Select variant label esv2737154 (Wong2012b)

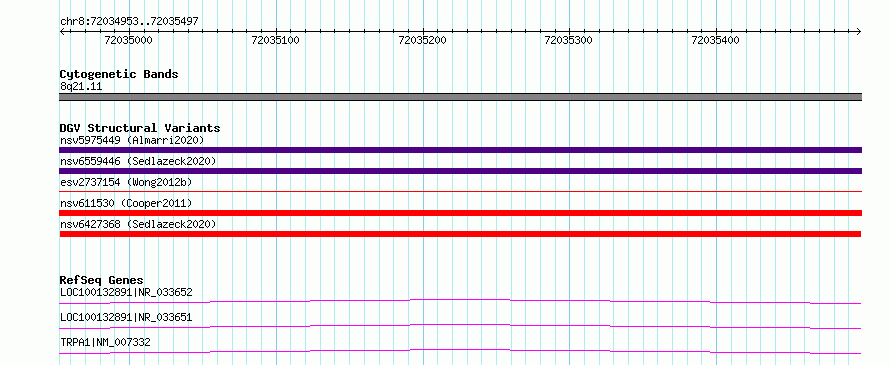pos(126,182)
